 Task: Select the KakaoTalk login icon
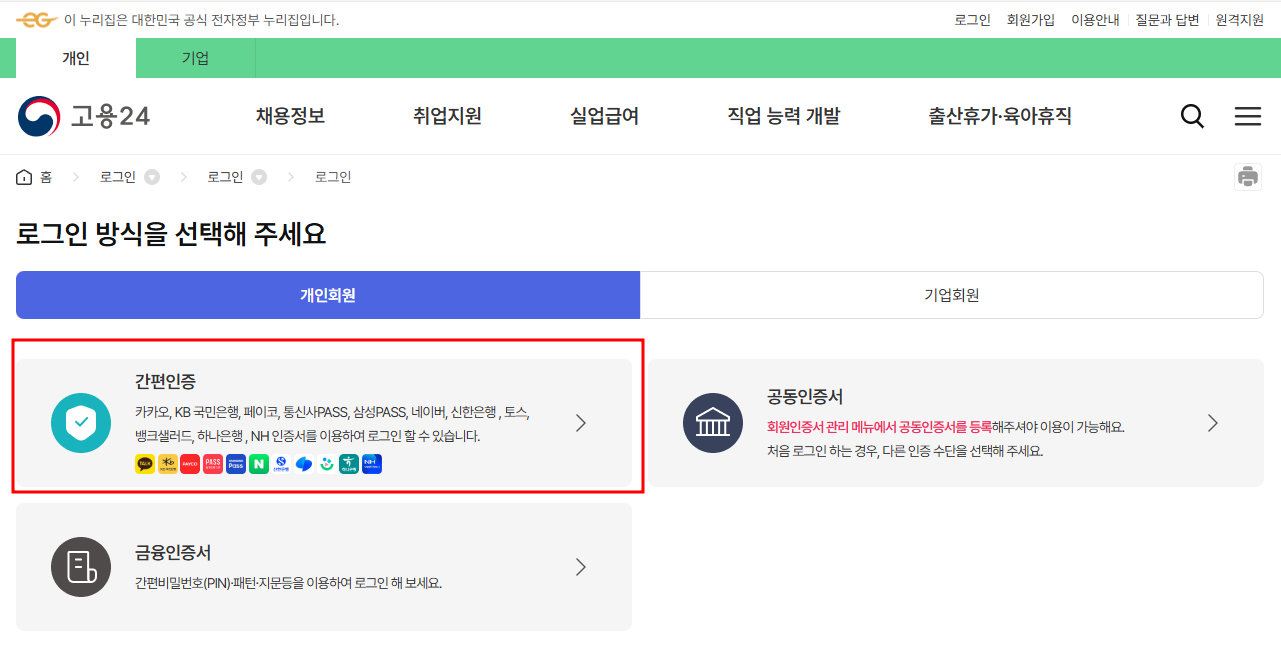[145, 463]
